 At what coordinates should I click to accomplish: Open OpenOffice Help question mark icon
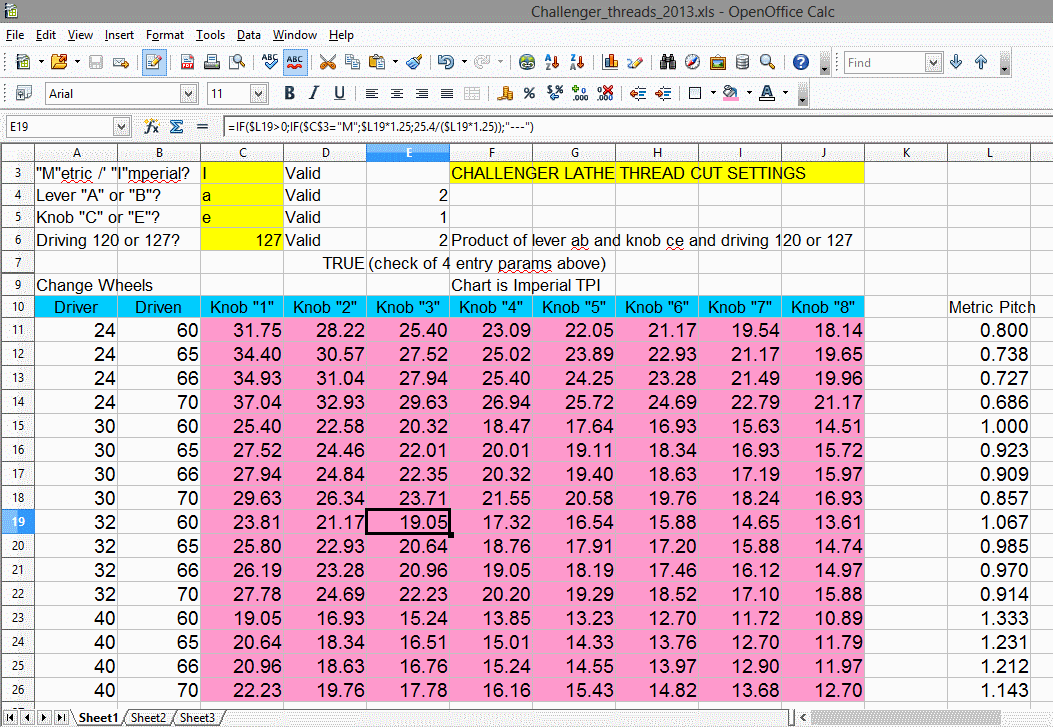(800, 62)
